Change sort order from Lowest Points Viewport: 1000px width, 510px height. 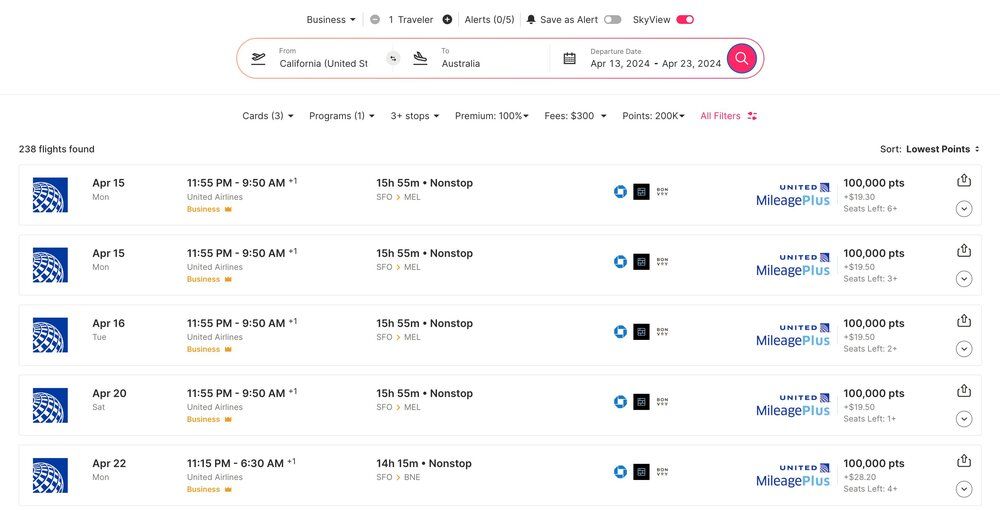943,149
